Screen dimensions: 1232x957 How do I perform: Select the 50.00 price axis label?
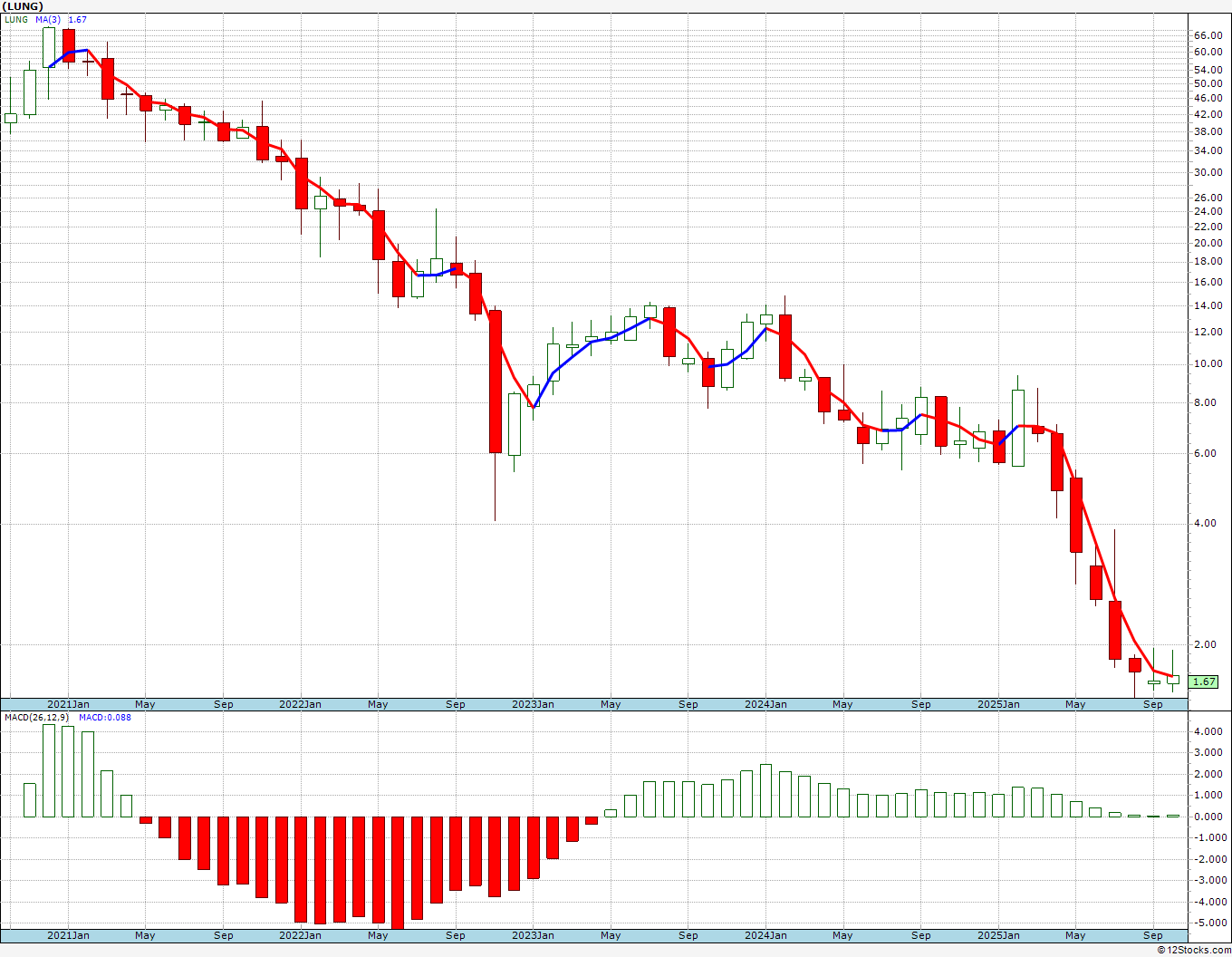pyautogui.click(x=1208, y=83)
